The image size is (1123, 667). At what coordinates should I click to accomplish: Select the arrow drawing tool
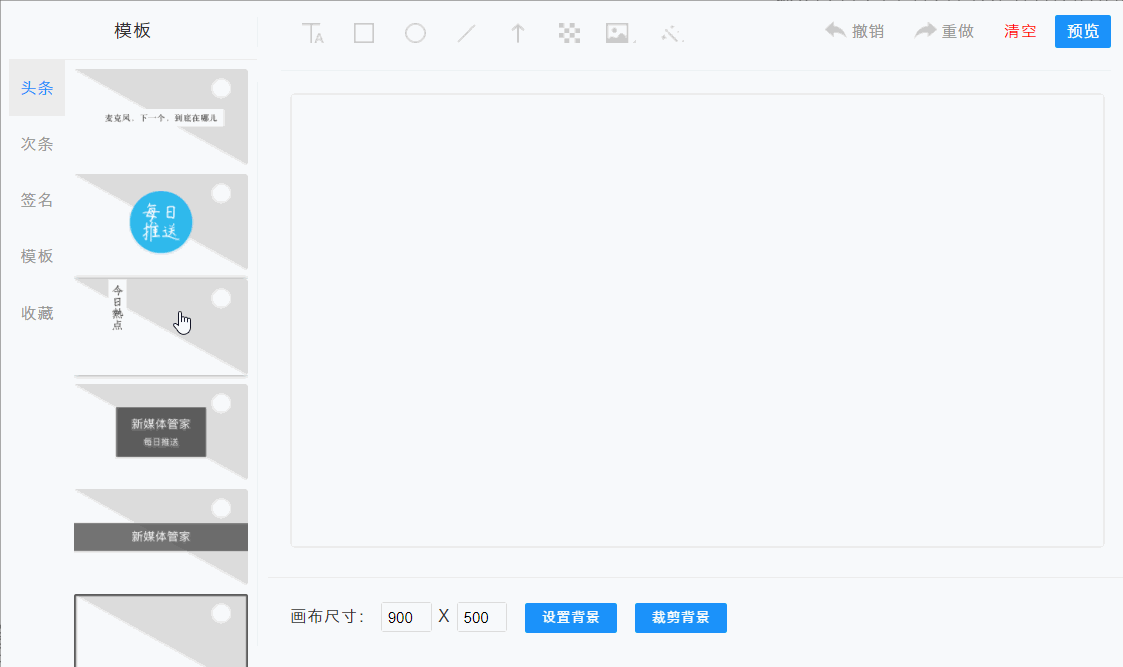pos(517,32)
